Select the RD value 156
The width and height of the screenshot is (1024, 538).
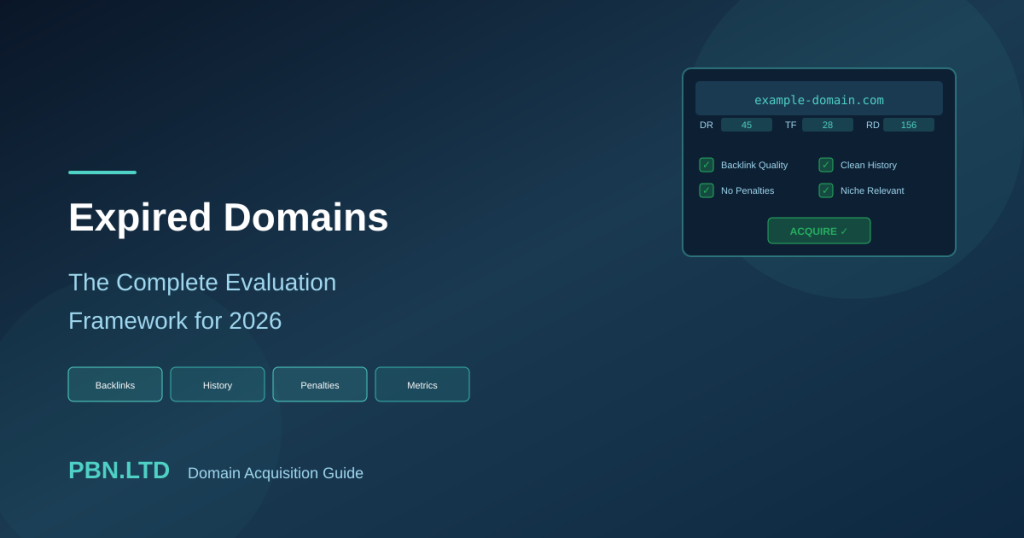(908, 125)
